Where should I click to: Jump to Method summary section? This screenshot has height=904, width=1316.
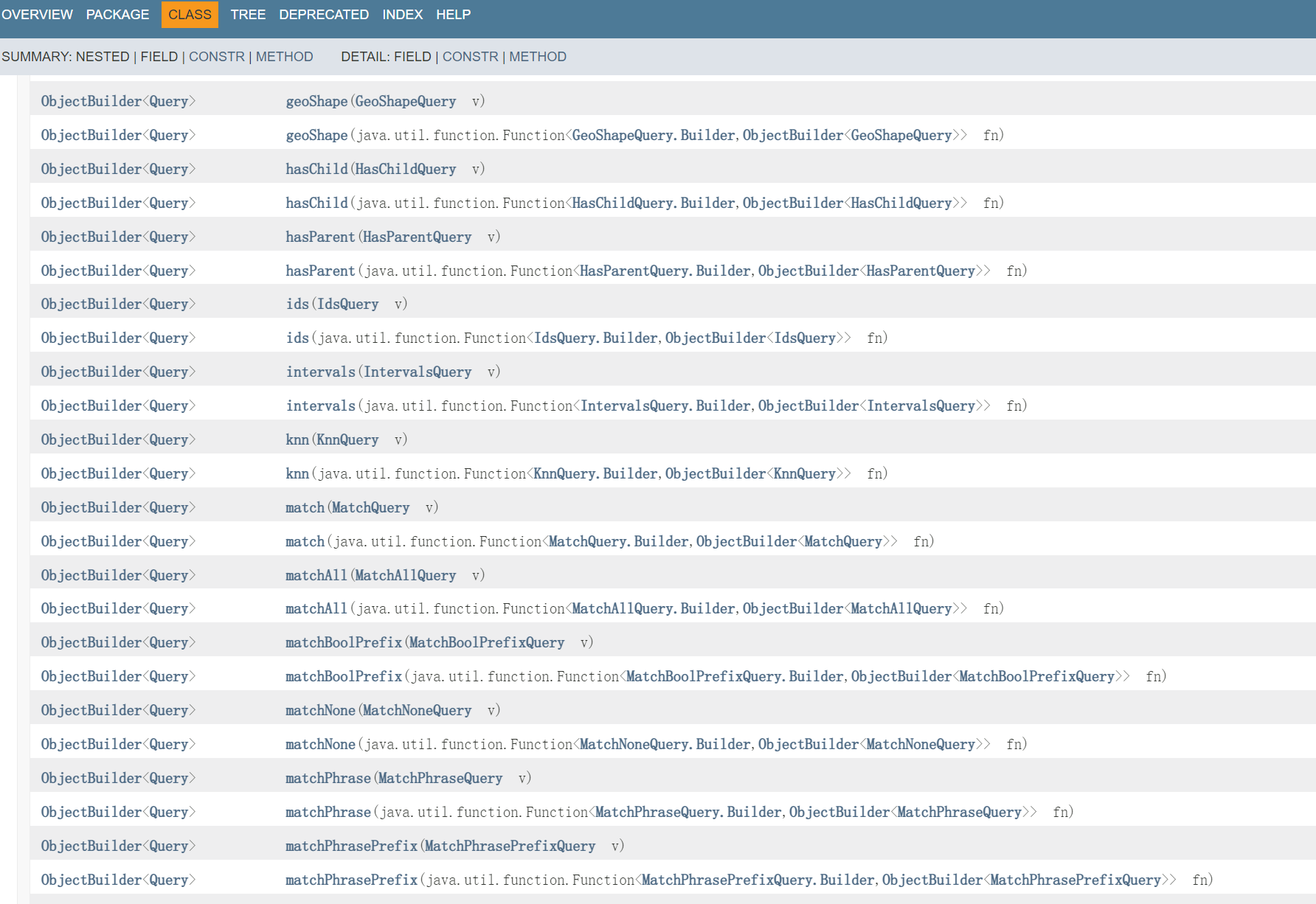pos(284,57)
